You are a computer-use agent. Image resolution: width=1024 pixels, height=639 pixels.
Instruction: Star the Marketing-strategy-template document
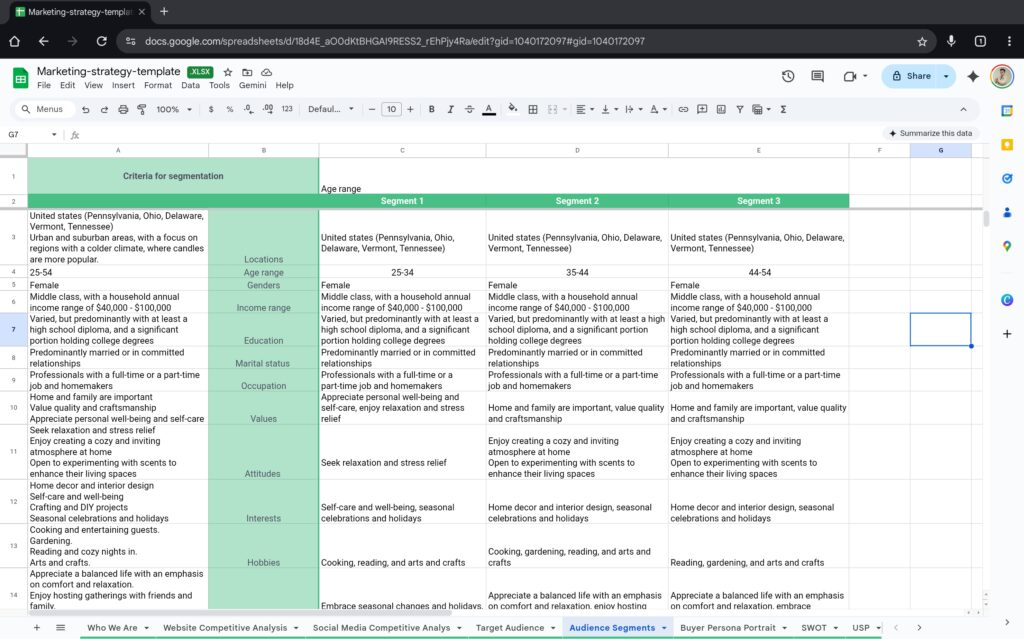point(228,72)
